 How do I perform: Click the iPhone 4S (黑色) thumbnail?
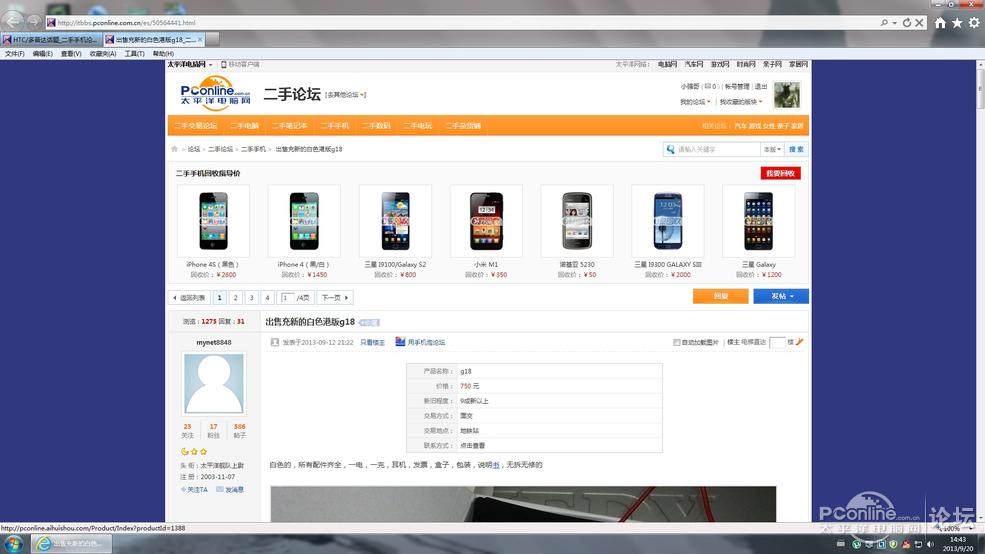tap(214, 221)
